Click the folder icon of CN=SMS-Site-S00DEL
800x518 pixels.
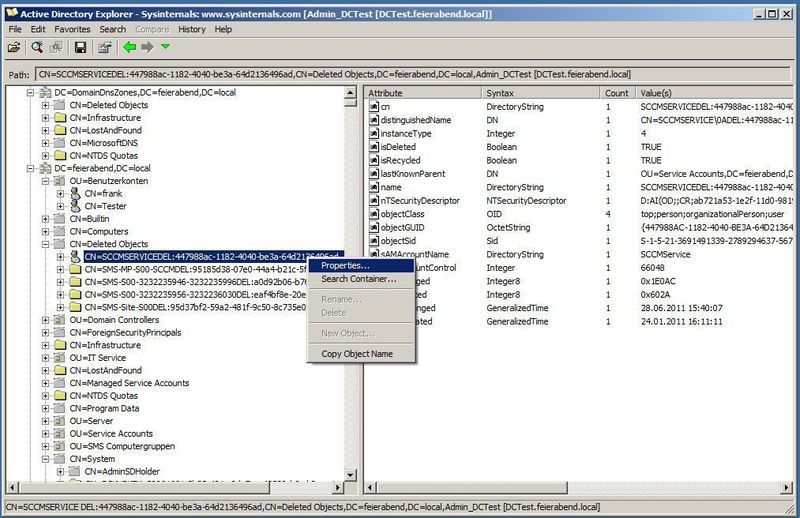coord(75,307)
